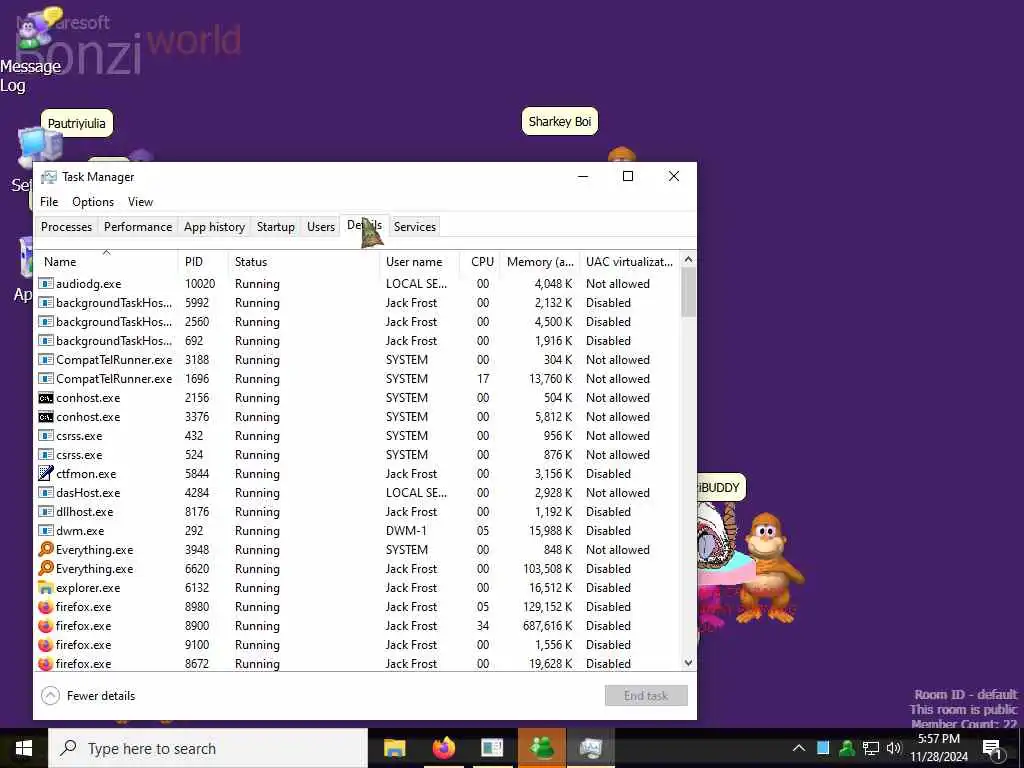The width and height of the screenshot is (1024, 768).
Task: Switch to the Startup tab
Action: pyautogui.click(x=276, y=227)
